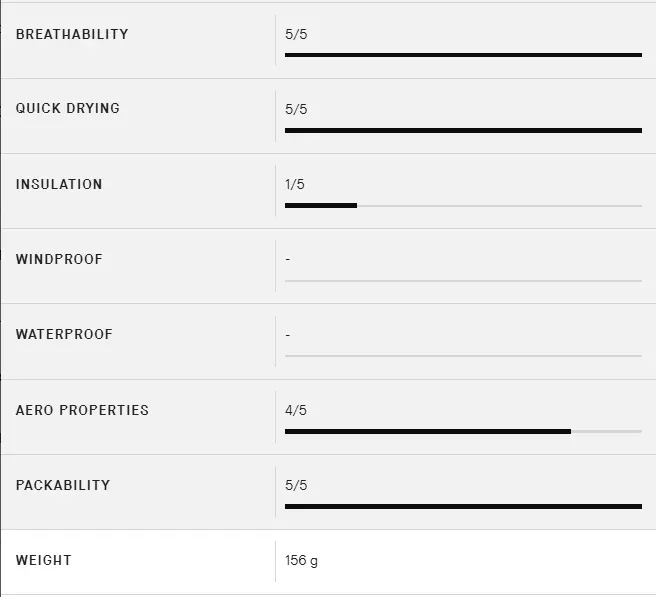Image resolution: width=656 pixels, height=597 pixels.
Task: Select the 5/5 Breathability score text
Action: 296,34
